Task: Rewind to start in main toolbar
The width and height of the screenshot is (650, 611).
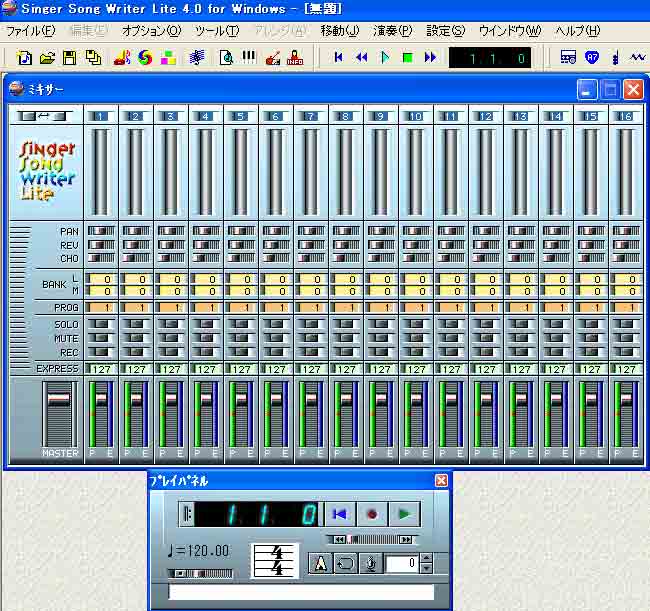Action: click(x=338, y=57)
